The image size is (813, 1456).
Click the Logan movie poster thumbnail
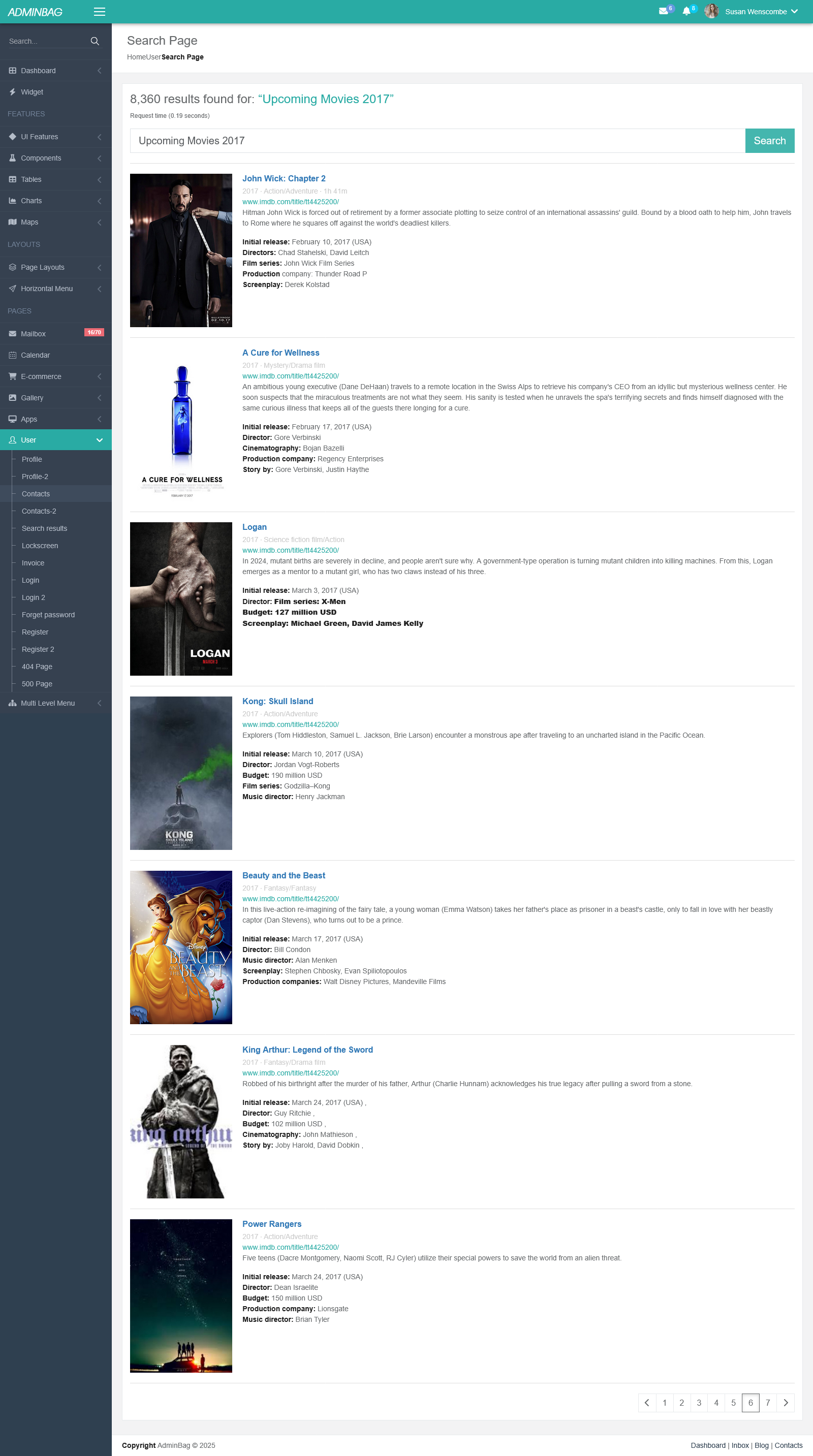[181, 599]
